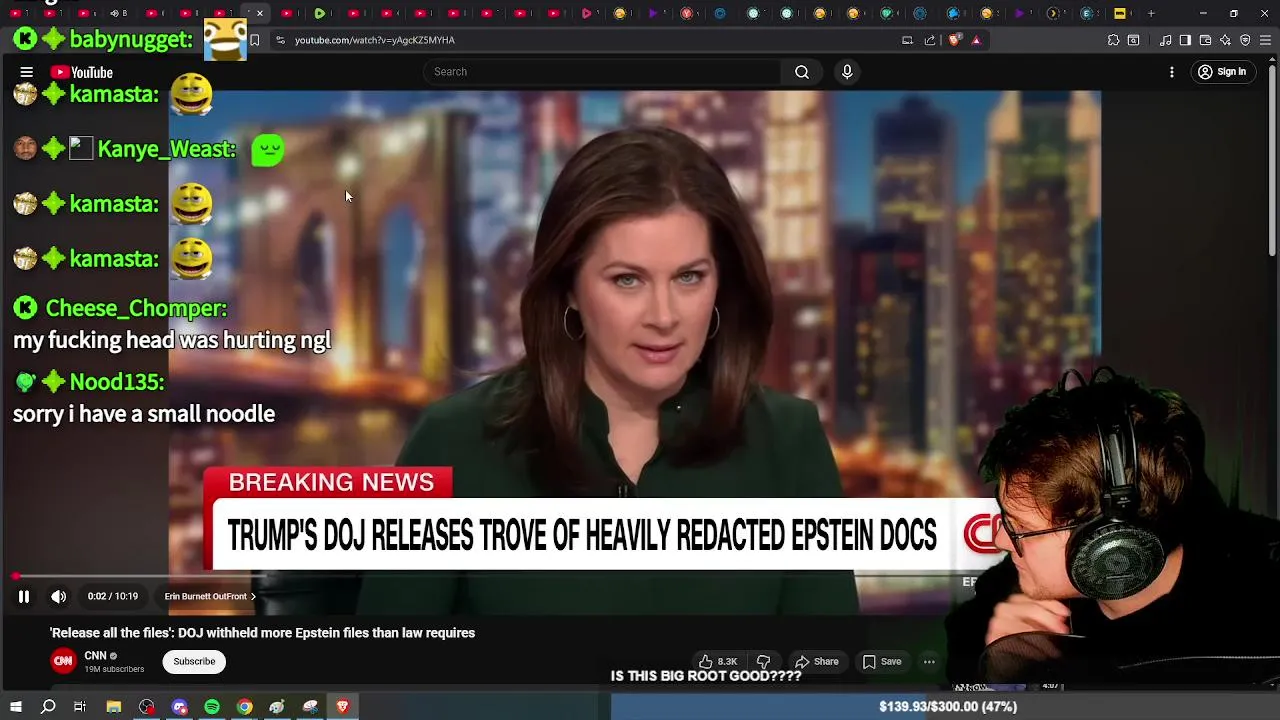Image resolution: width=1280 pixels, height=720 pixels.
Task: Open Brave Rewards triangle icon
Action: (976, 40)
